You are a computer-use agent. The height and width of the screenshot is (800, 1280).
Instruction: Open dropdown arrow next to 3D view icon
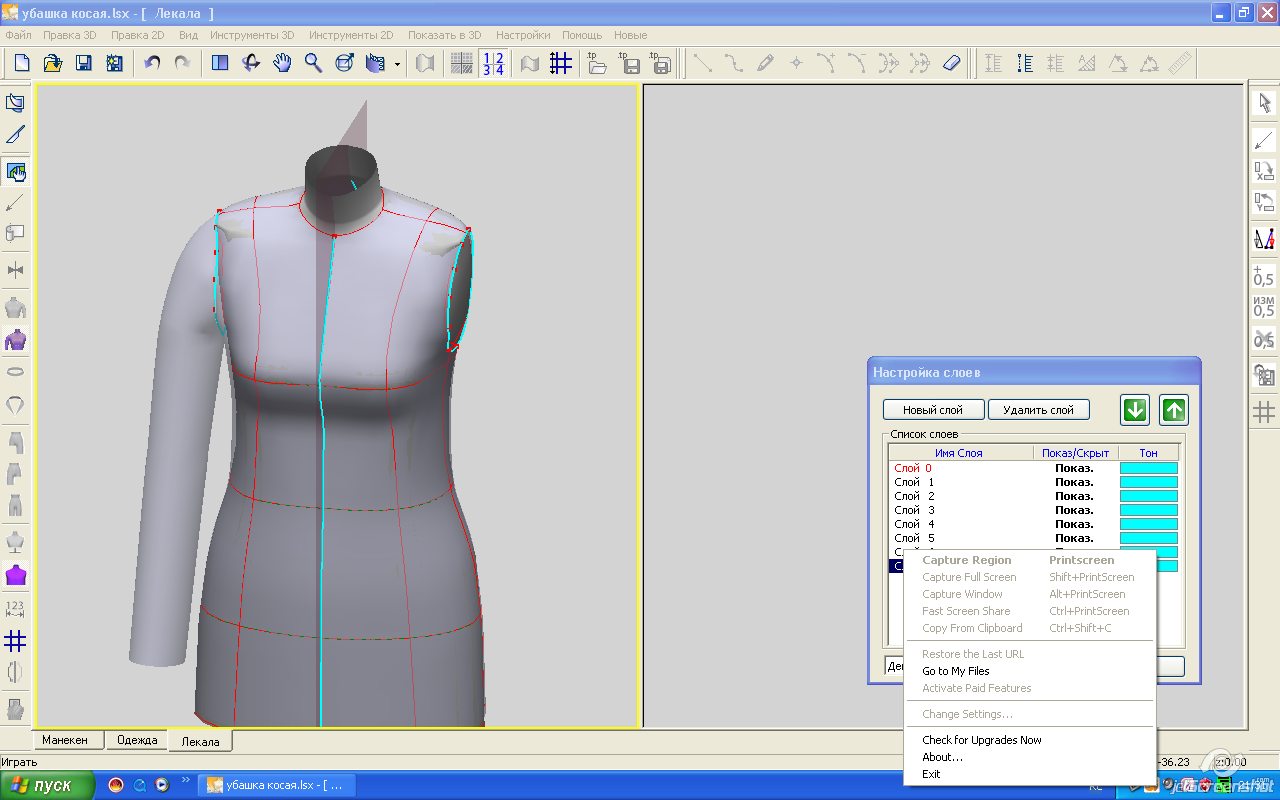(x=397, y=64)
